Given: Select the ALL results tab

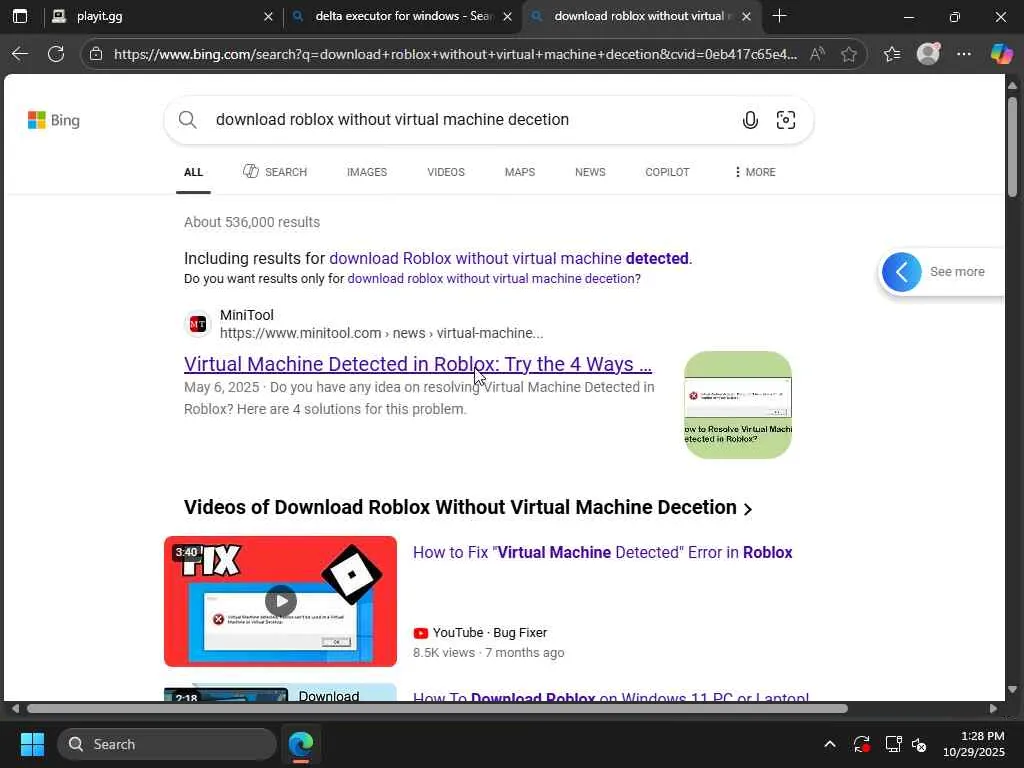Looking at the screenshot, I should pos(193,172).
